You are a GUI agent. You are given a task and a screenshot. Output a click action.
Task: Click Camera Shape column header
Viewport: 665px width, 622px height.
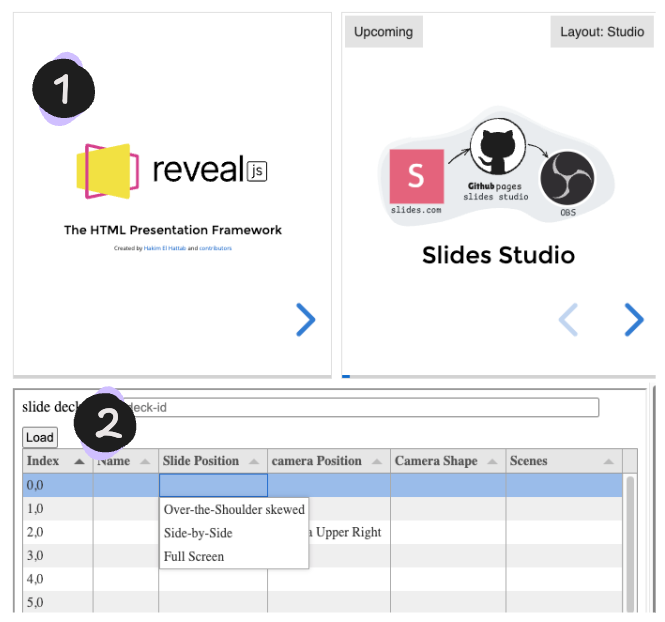pyautogui.click(x=448, y=461)
